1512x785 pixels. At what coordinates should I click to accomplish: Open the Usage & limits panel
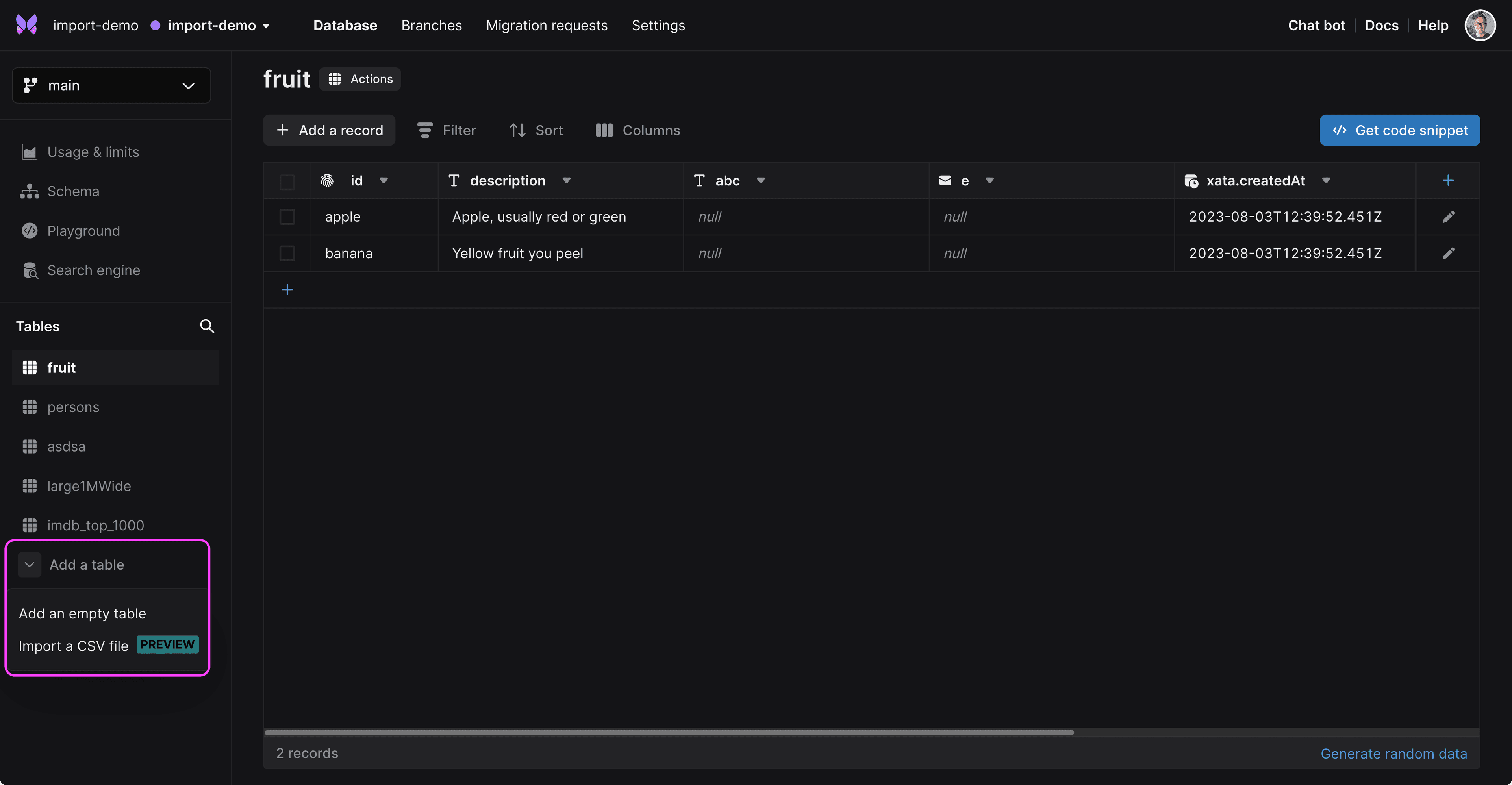coord(92,151)
